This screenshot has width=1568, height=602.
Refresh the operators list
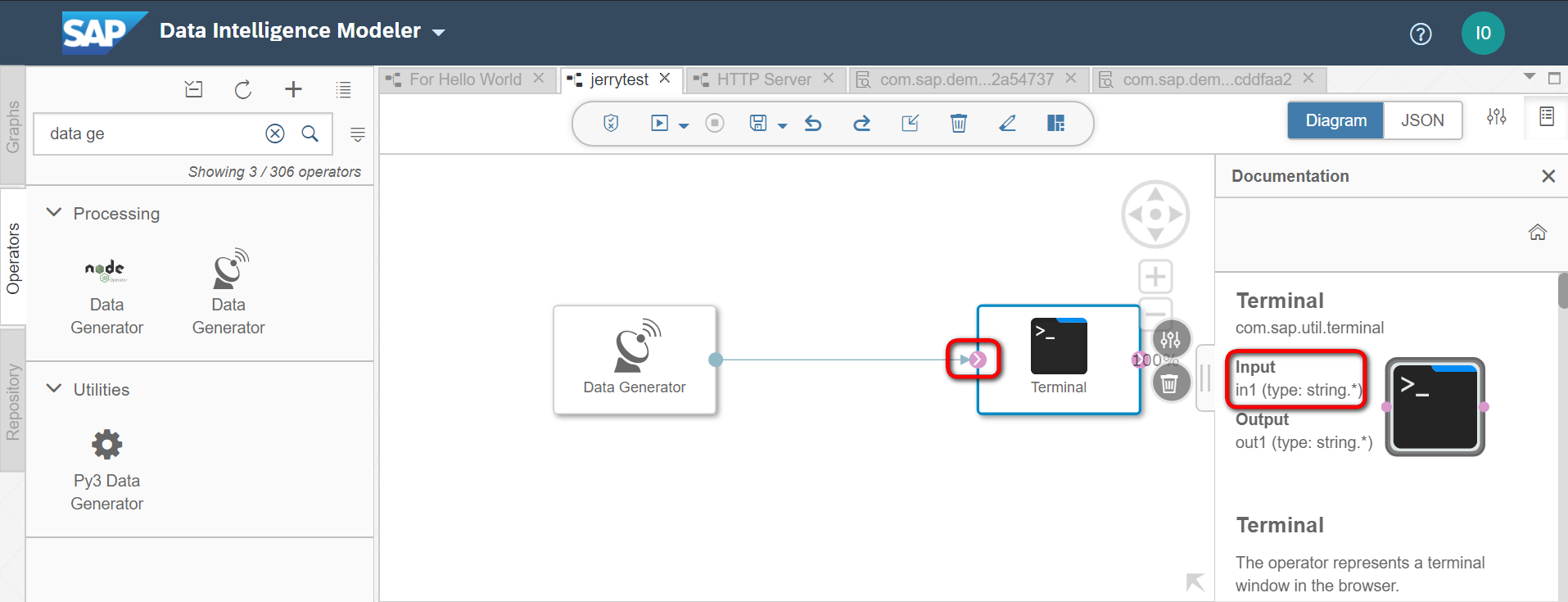[x=243, y=89]
